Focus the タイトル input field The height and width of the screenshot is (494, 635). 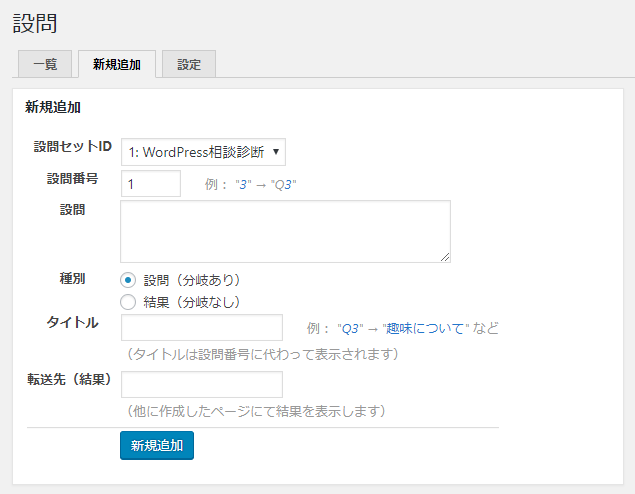click(201, 328)
